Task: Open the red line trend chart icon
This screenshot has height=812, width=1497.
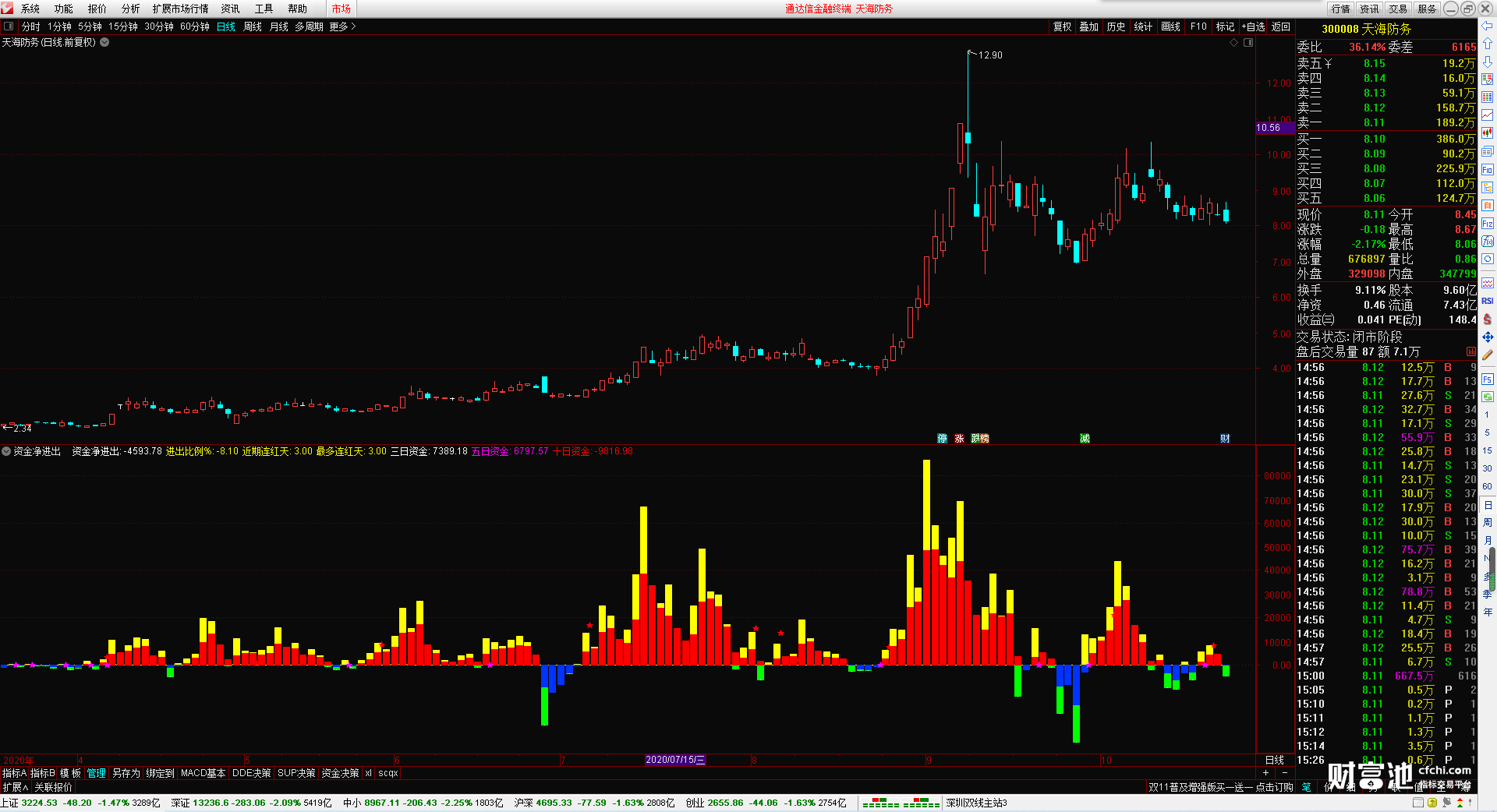Action: 1488,115
